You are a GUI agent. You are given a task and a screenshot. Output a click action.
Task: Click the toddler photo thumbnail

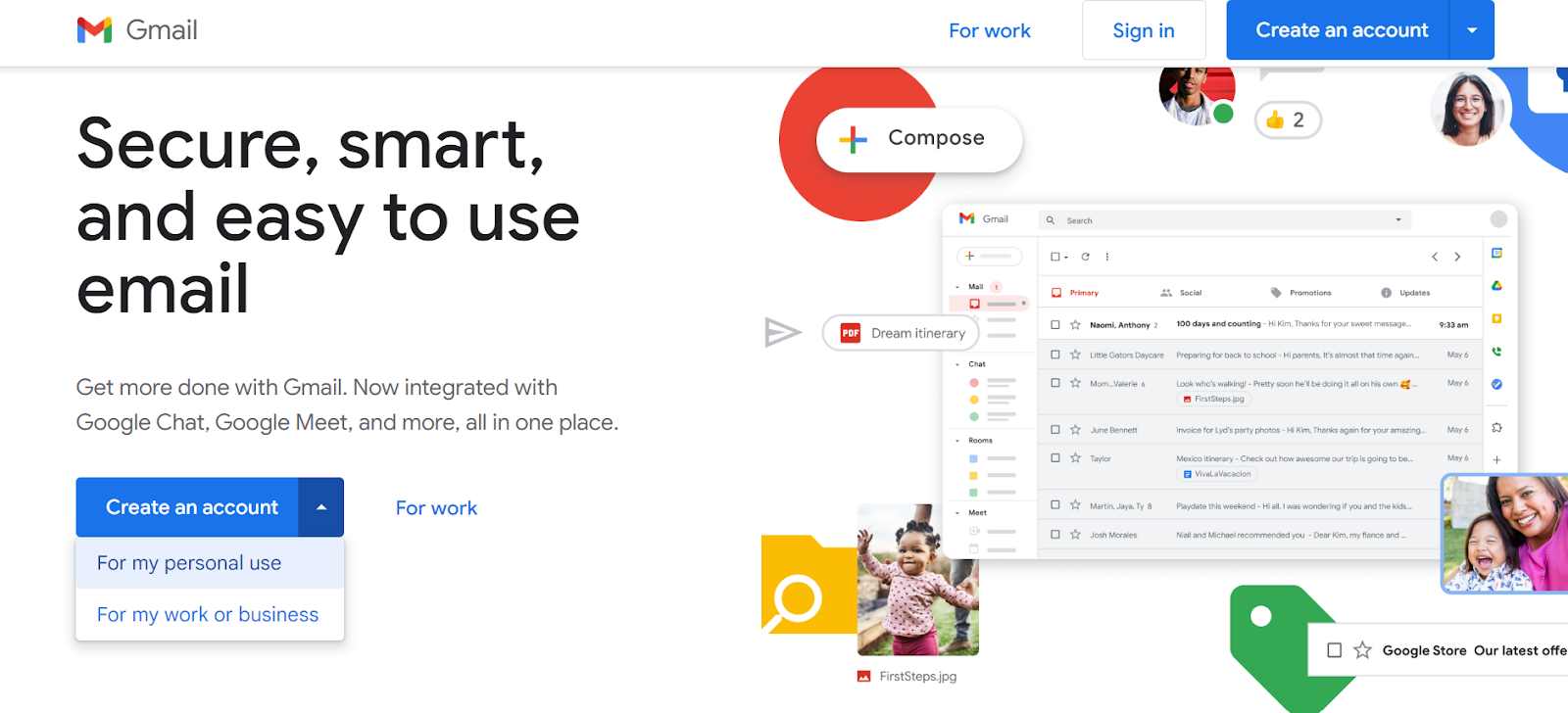tap(918, 580)
